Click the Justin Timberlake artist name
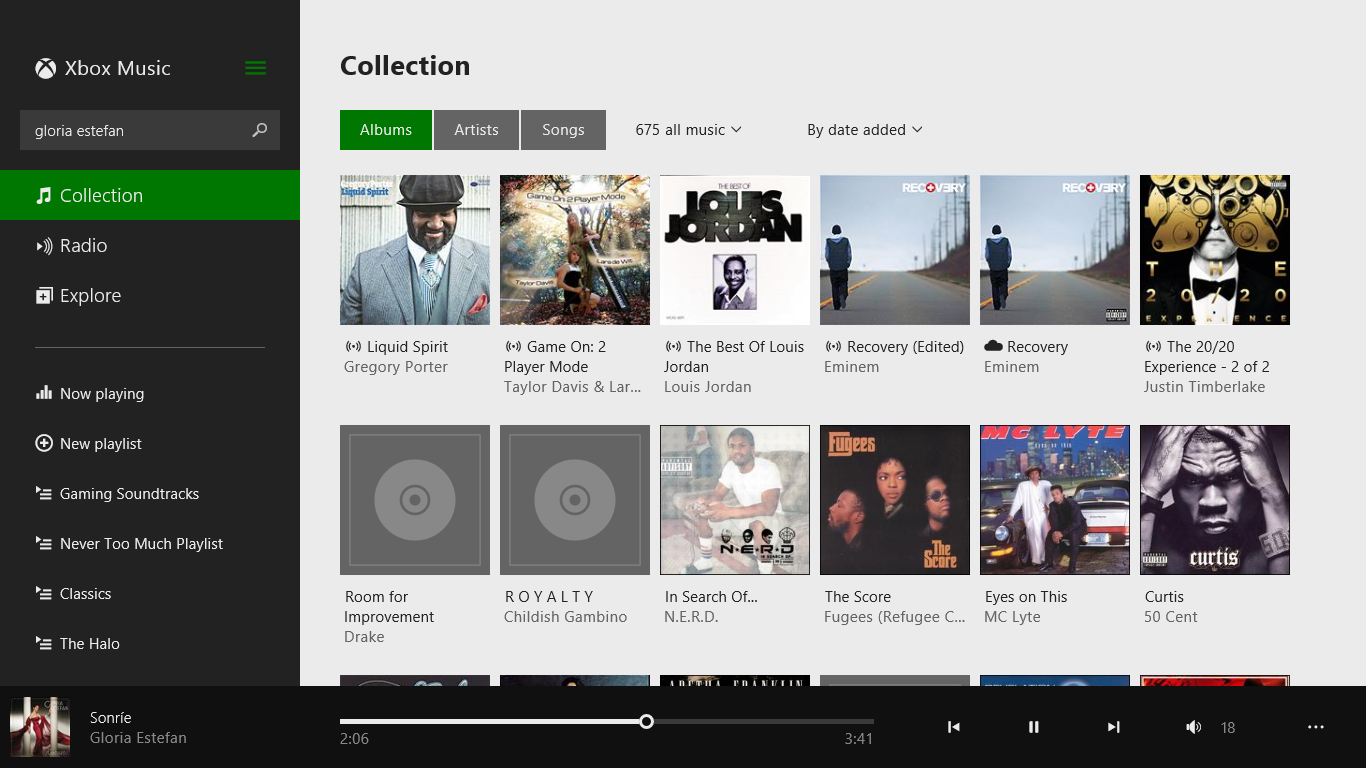1366x768 pixels. (x=1205, y=387)
